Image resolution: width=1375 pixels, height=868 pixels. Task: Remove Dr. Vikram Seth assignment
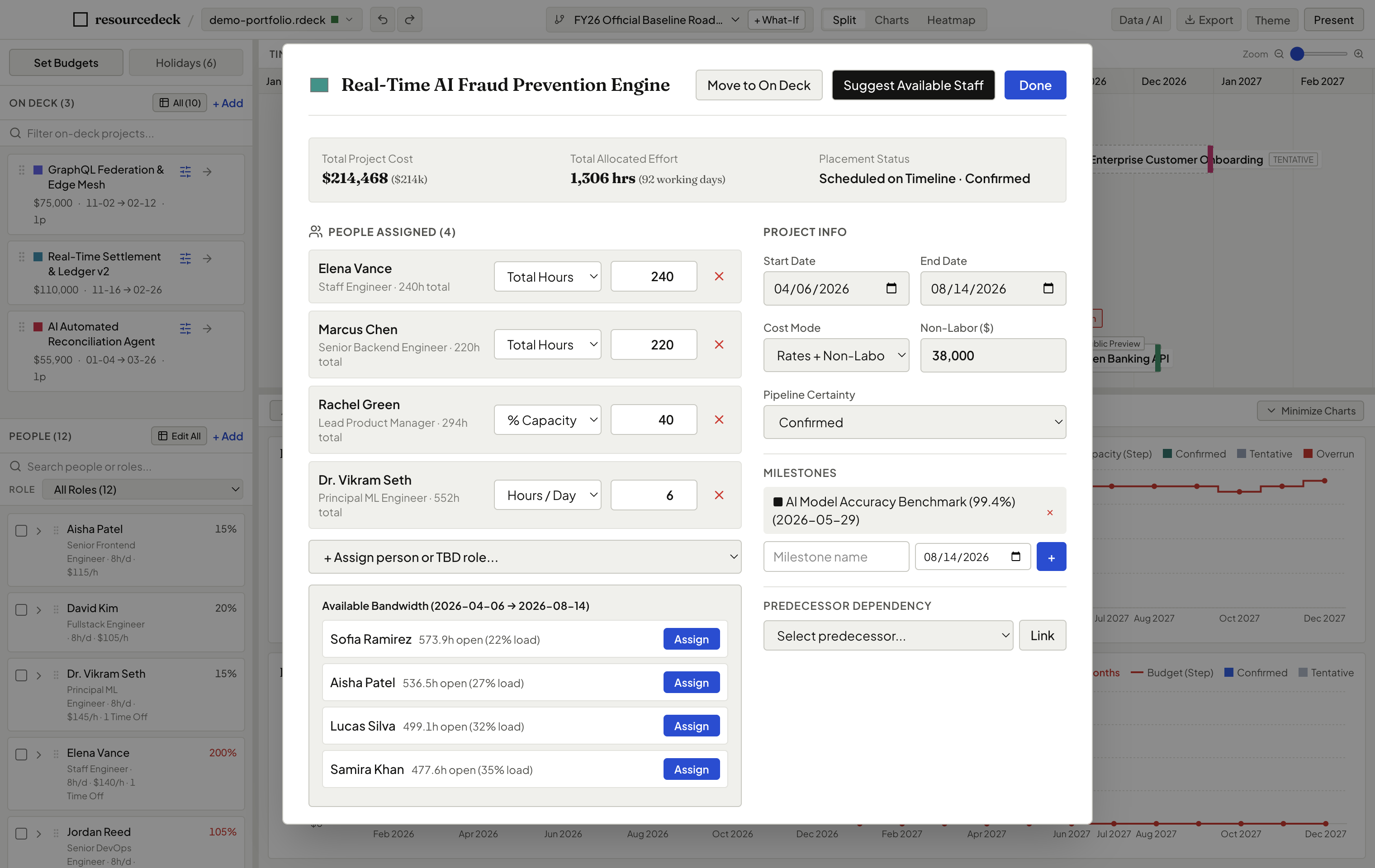(719, 495)
